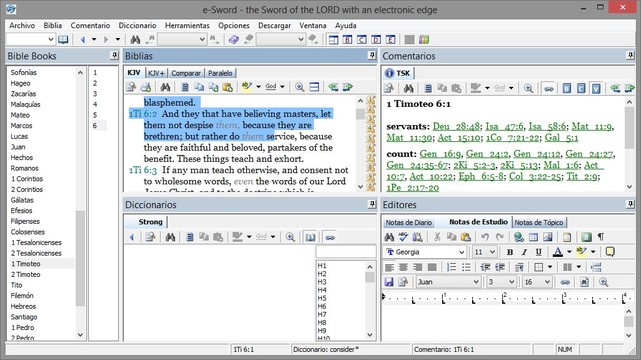Click the open book icon beside the reference box
Image resolution: width=641 pixels, height=360 pixels.
tap(63, 40)
